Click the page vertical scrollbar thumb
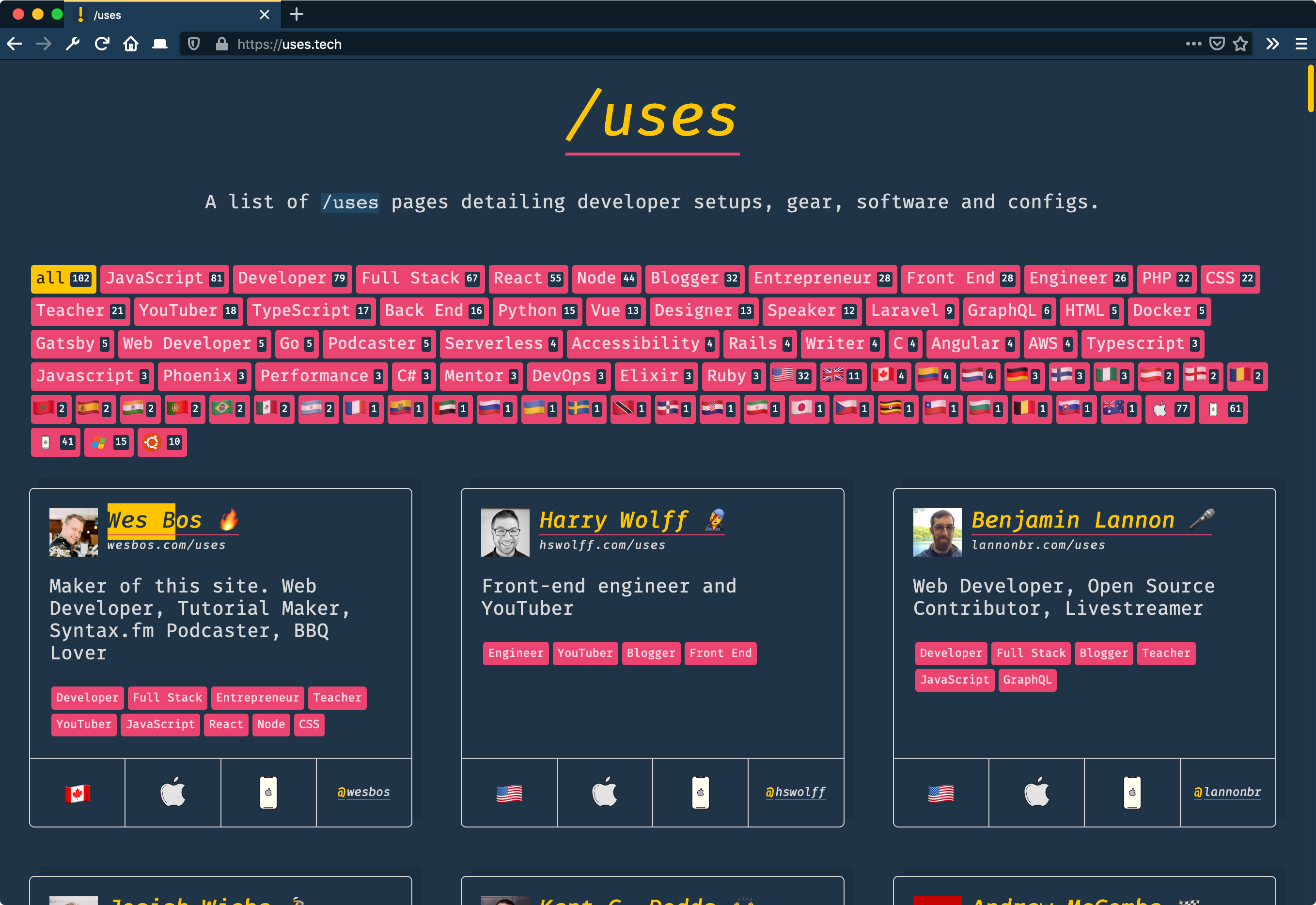The image size is (1316, 905). 1310,89
